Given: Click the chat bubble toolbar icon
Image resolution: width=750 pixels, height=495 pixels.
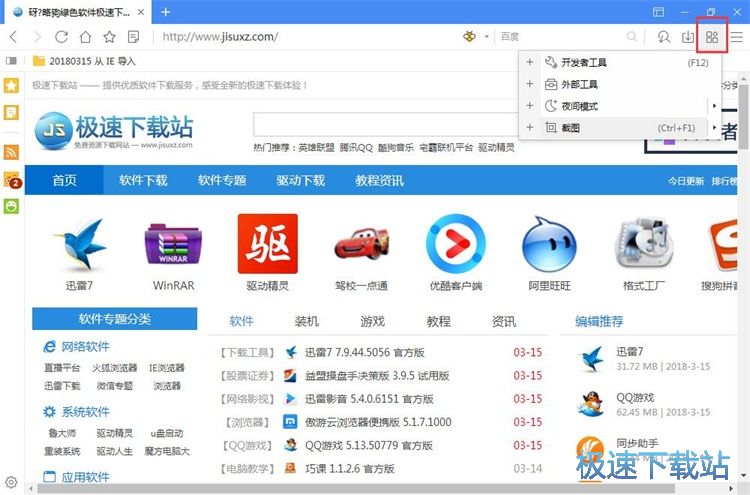Looking at the screenshot, I should 663,37.
